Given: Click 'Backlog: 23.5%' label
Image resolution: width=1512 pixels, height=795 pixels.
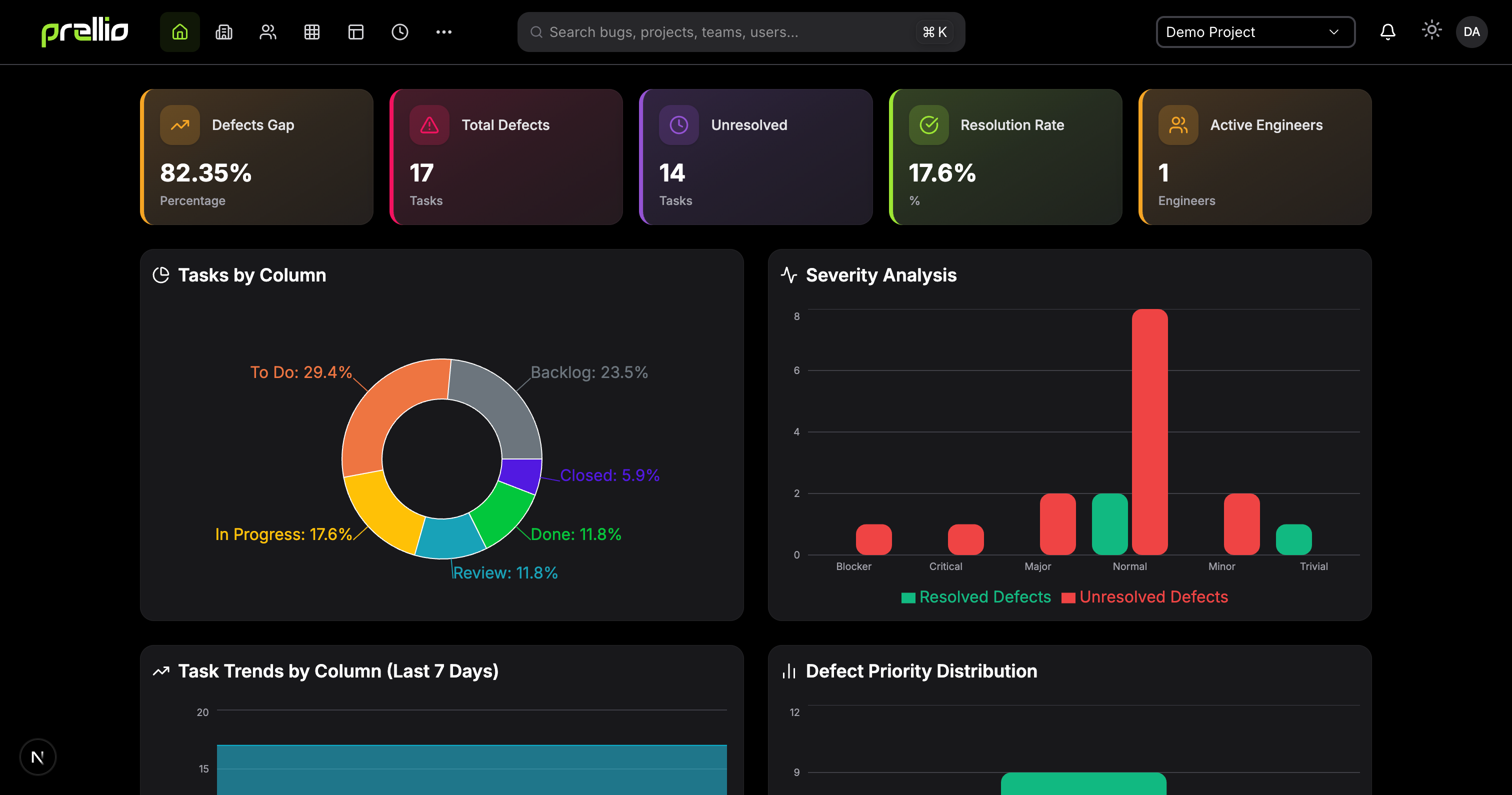Looking at the screenshot, I should click(589, 371).
